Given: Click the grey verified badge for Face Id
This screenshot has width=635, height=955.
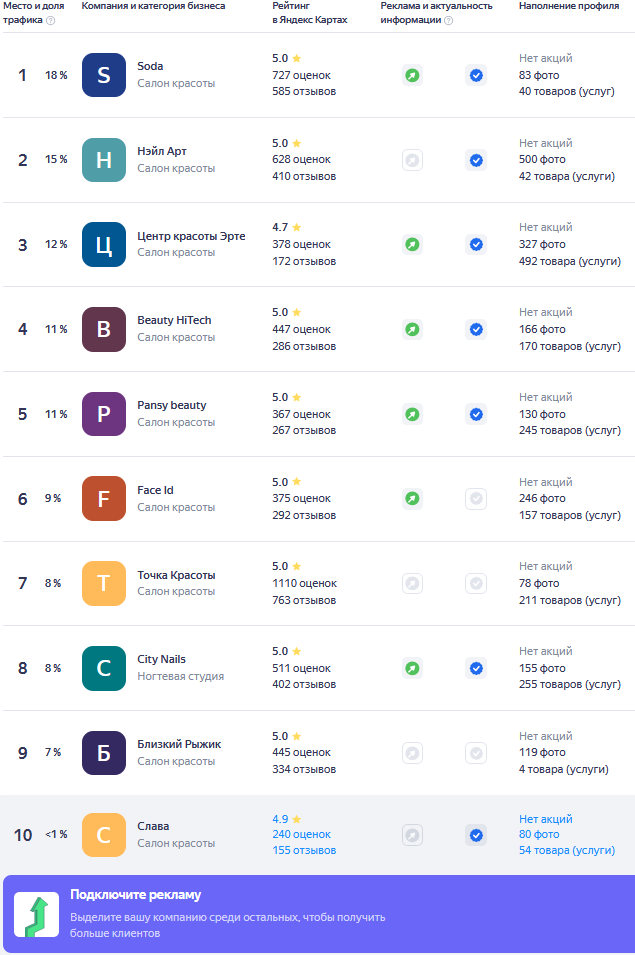Looking at the screenshot, I should (x=476, y=498).
